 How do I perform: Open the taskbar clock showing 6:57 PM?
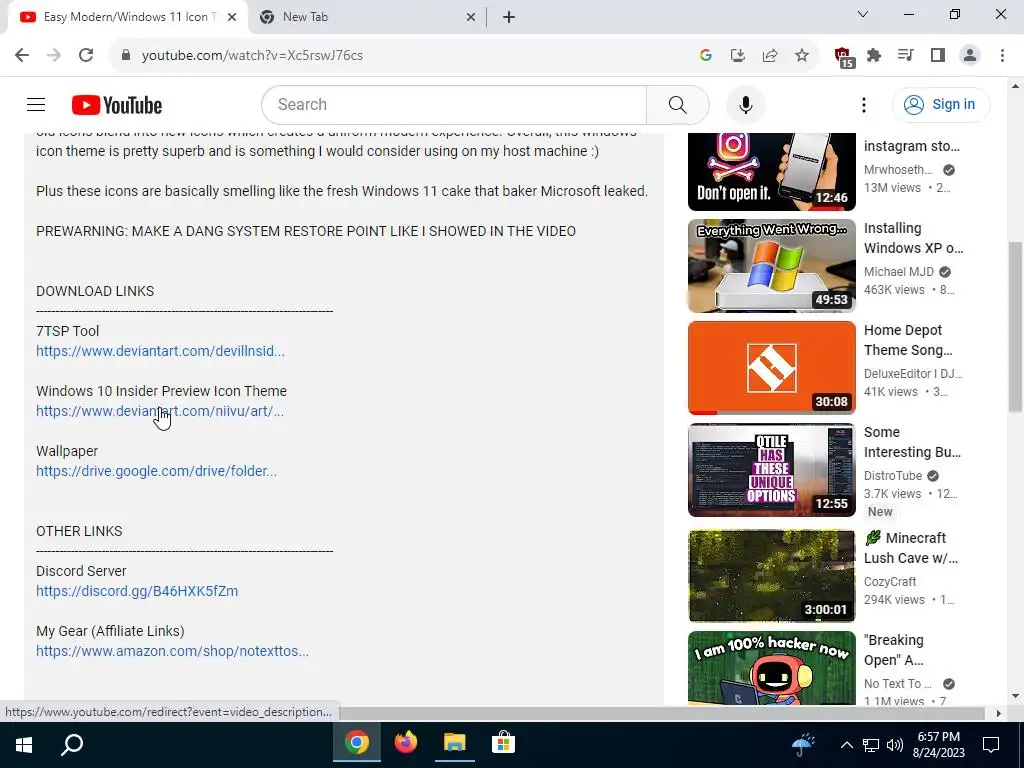[x=938, y=744]
